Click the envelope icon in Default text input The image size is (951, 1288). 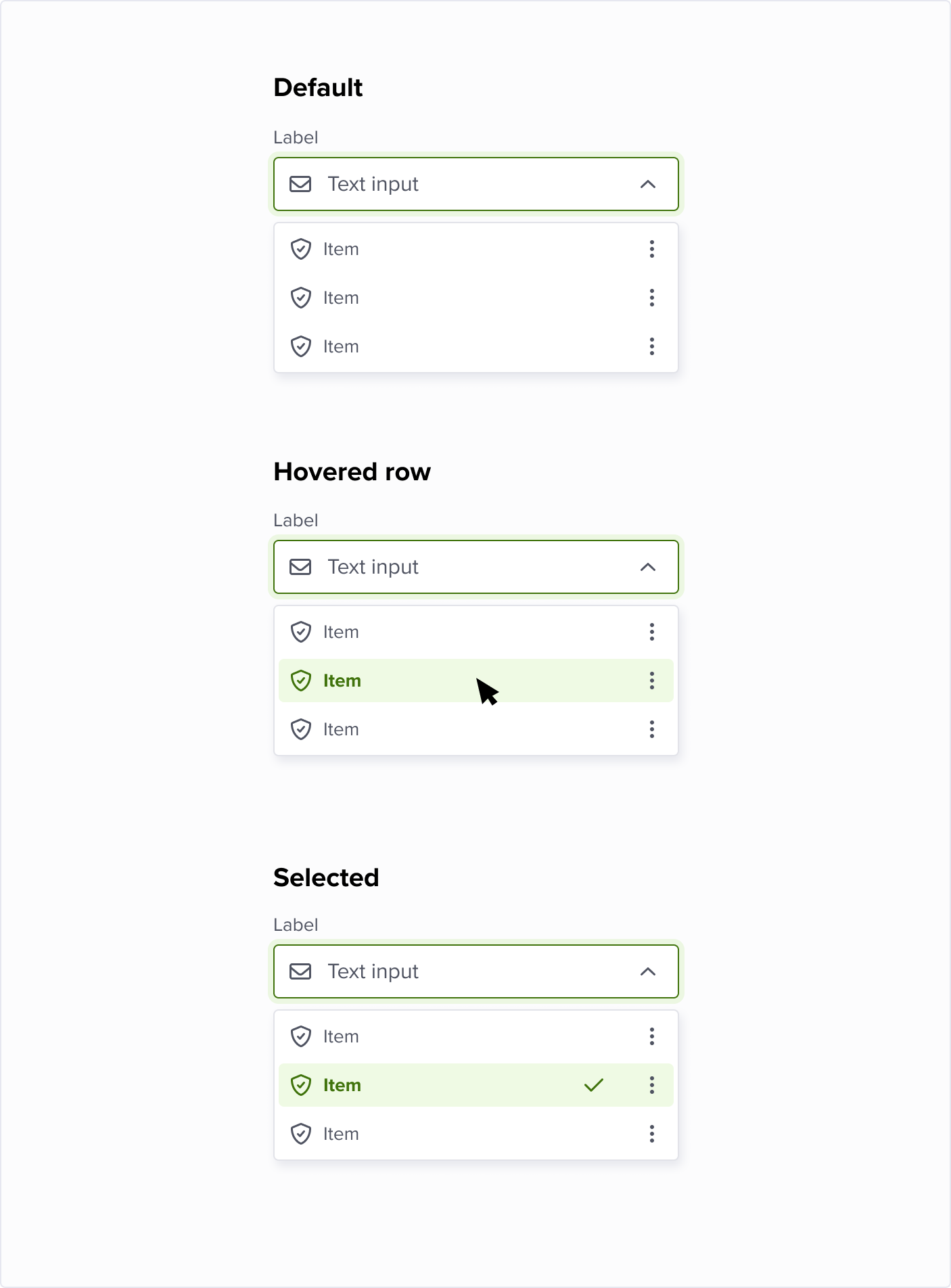[300, 184]
